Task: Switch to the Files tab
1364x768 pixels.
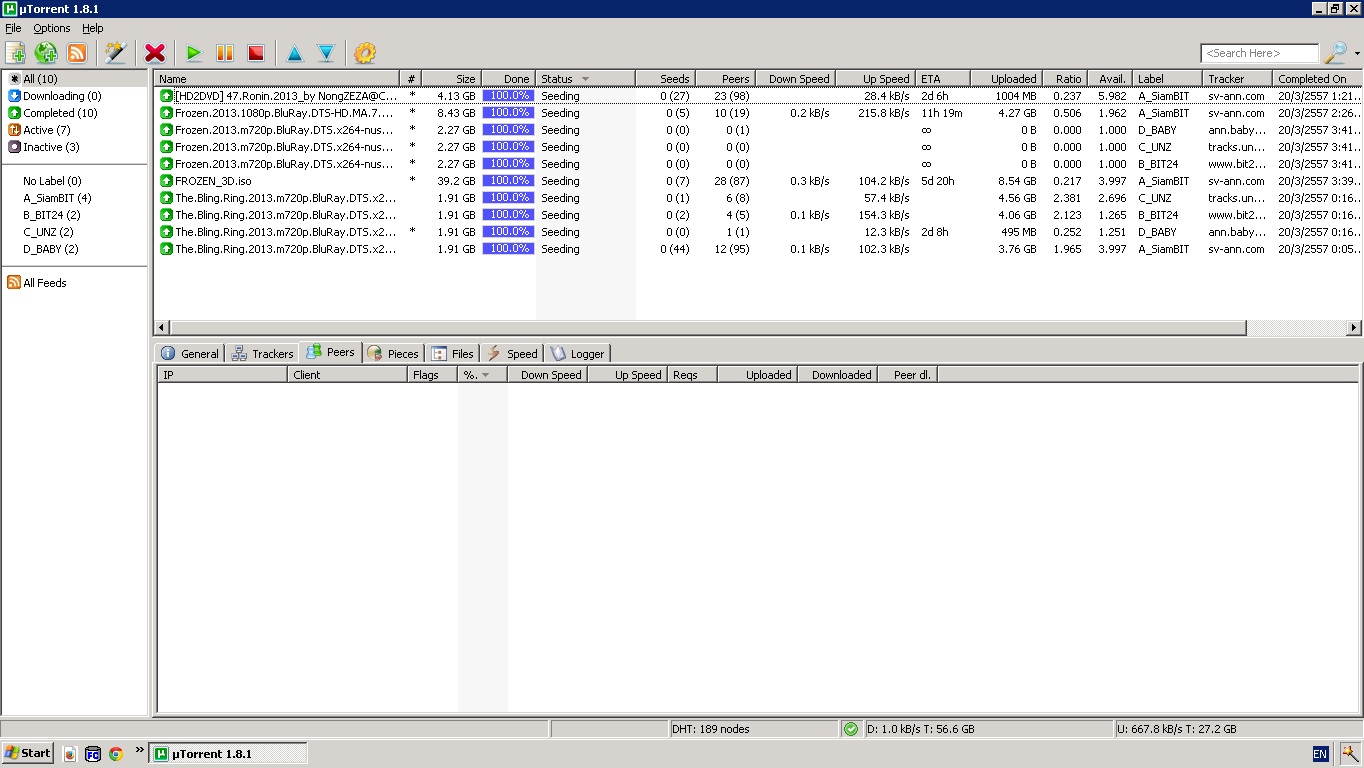Action: point(452,353)
